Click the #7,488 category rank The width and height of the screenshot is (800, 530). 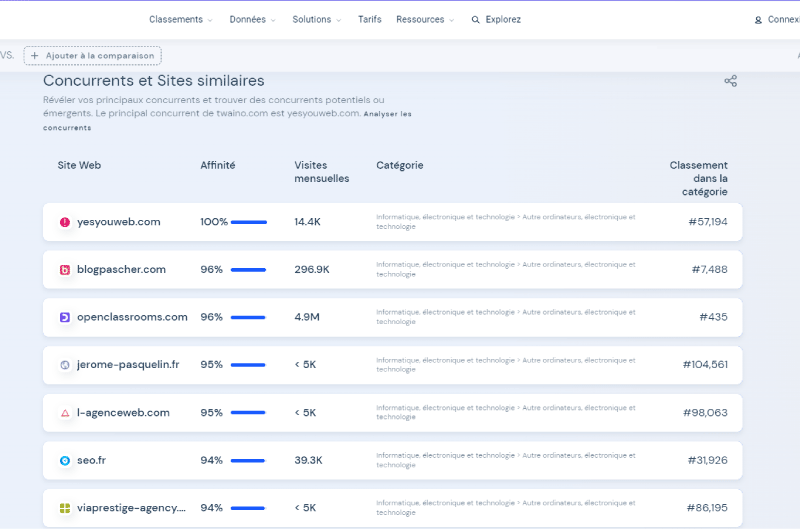click(710, 269)
